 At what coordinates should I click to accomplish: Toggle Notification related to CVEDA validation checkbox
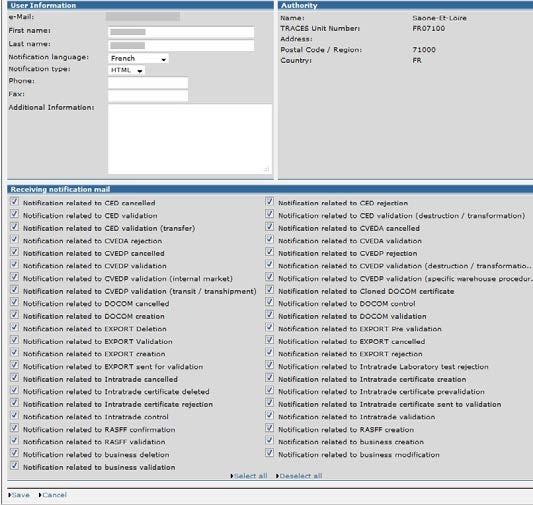click(x=270, y=239)
